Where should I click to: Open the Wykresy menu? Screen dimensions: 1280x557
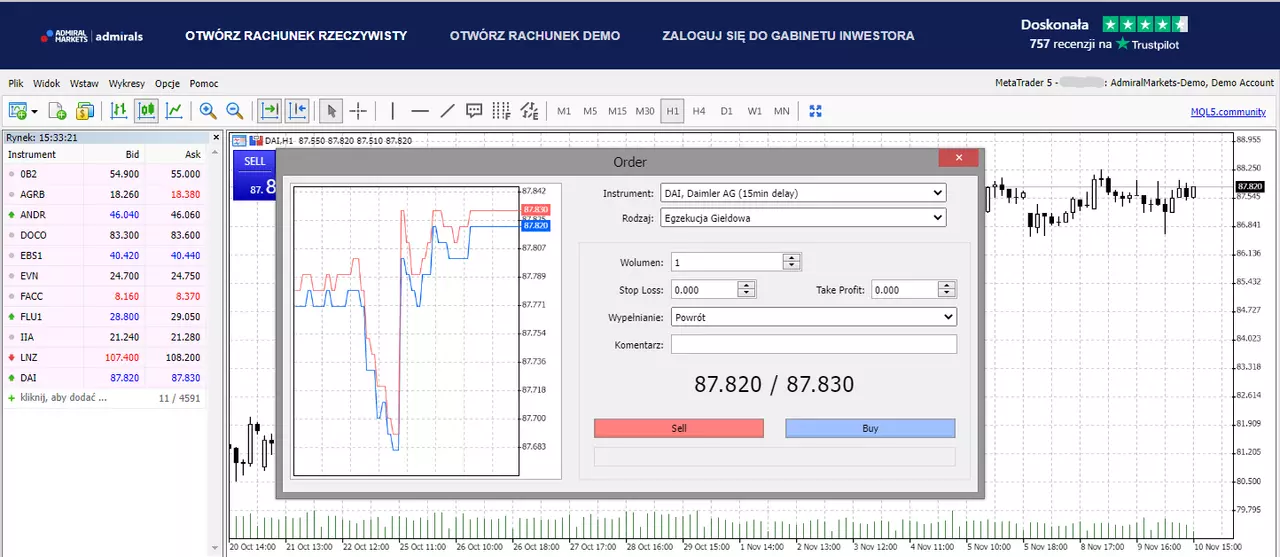point(127,83)
